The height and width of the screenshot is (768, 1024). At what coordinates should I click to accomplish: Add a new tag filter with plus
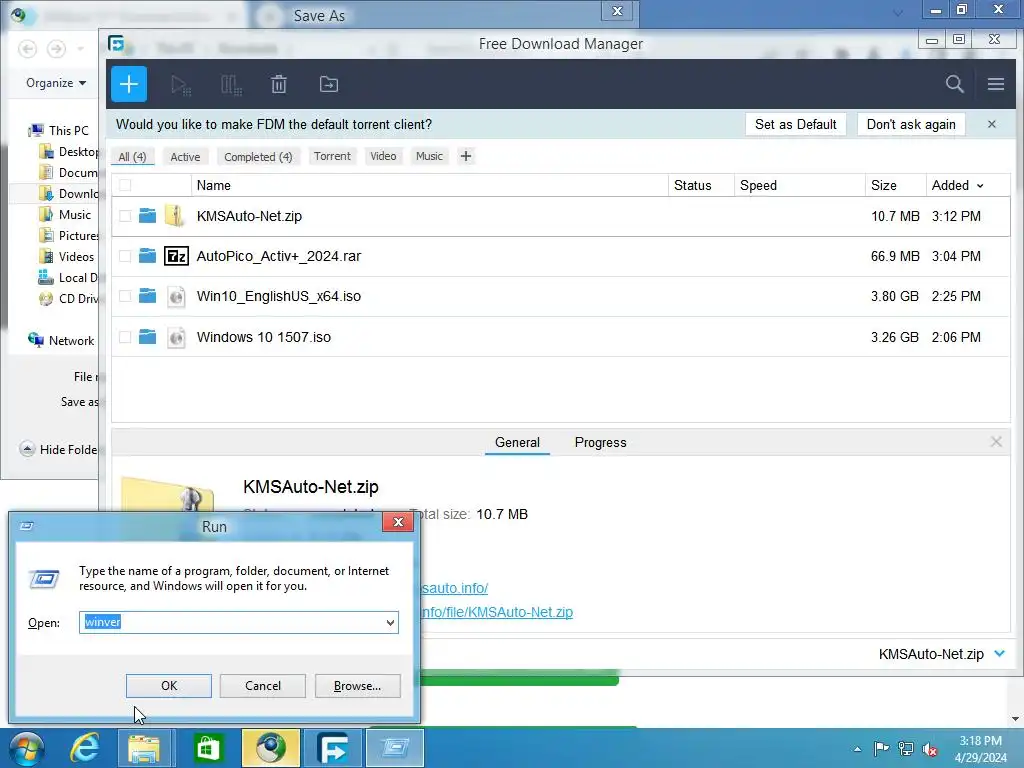pyautogui.click(x=466, y=156)
